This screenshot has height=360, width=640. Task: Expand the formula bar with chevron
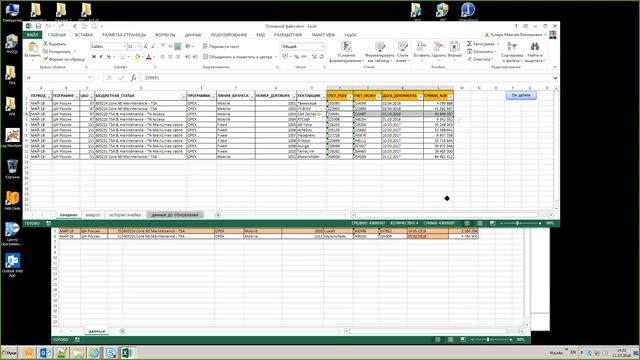coord(555,78)
